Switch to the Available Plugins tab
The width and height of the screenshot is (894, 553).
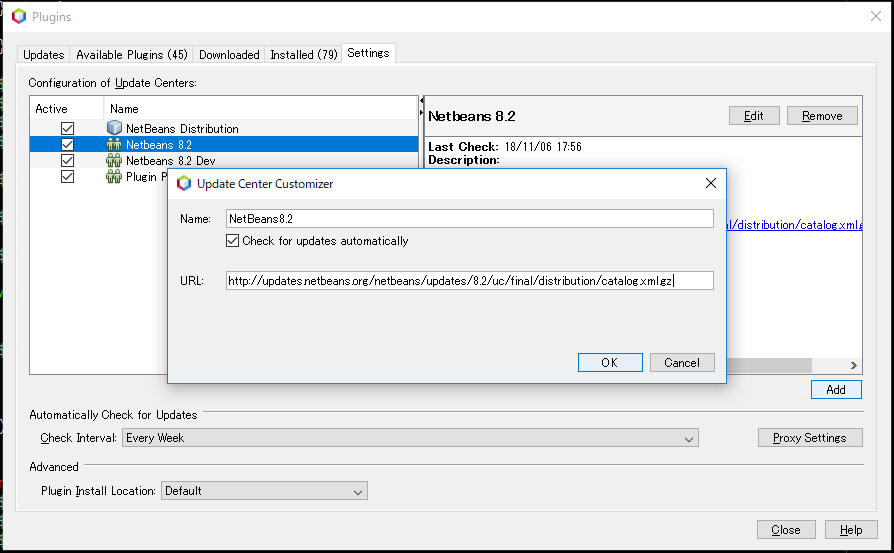(132, 55)
